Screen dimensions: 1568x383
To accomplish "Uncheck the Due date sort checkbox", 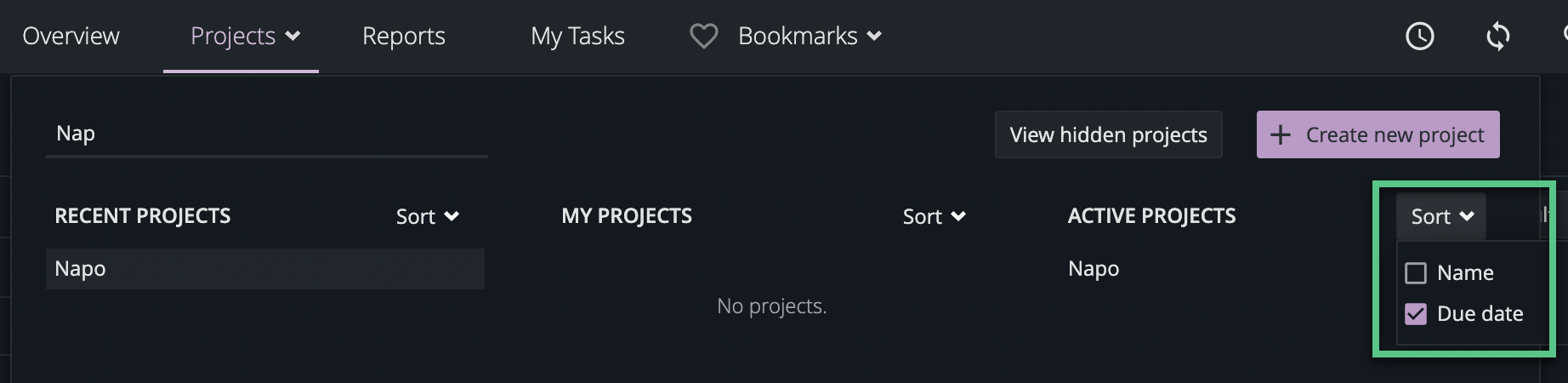I will 1416,314.
